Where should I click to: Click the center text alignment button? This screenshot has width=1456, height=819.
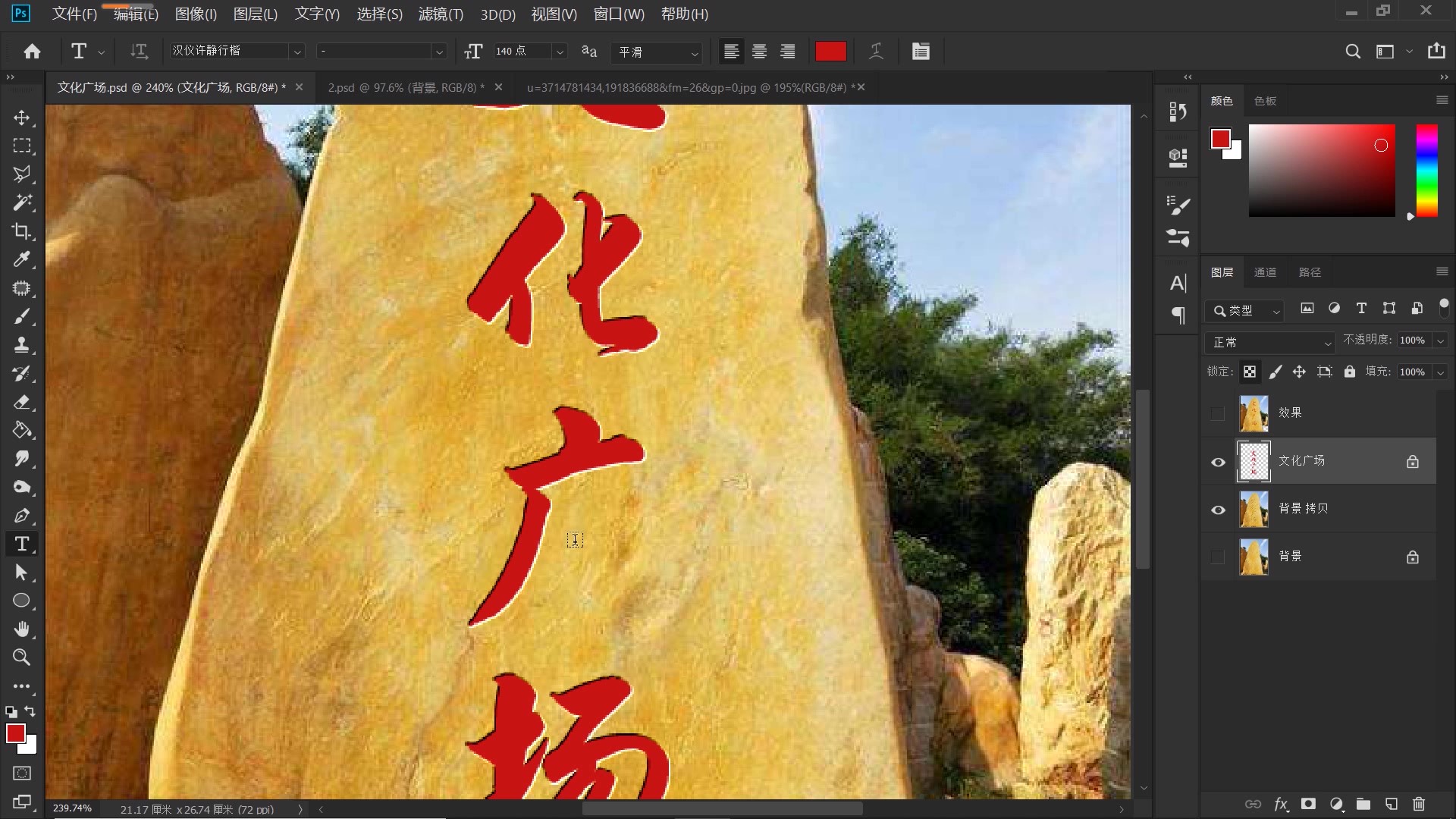pos(759,51)
